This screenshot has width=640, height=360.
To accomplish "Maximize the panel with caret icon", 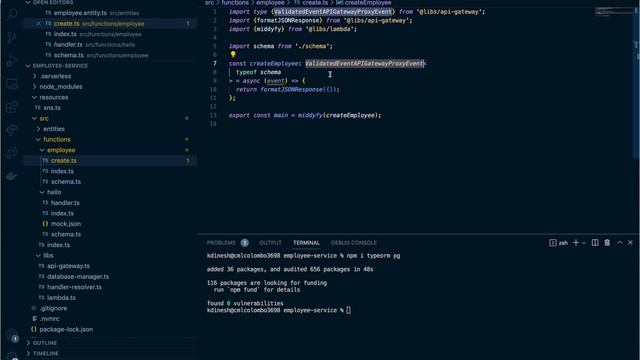I will [620, 242].
